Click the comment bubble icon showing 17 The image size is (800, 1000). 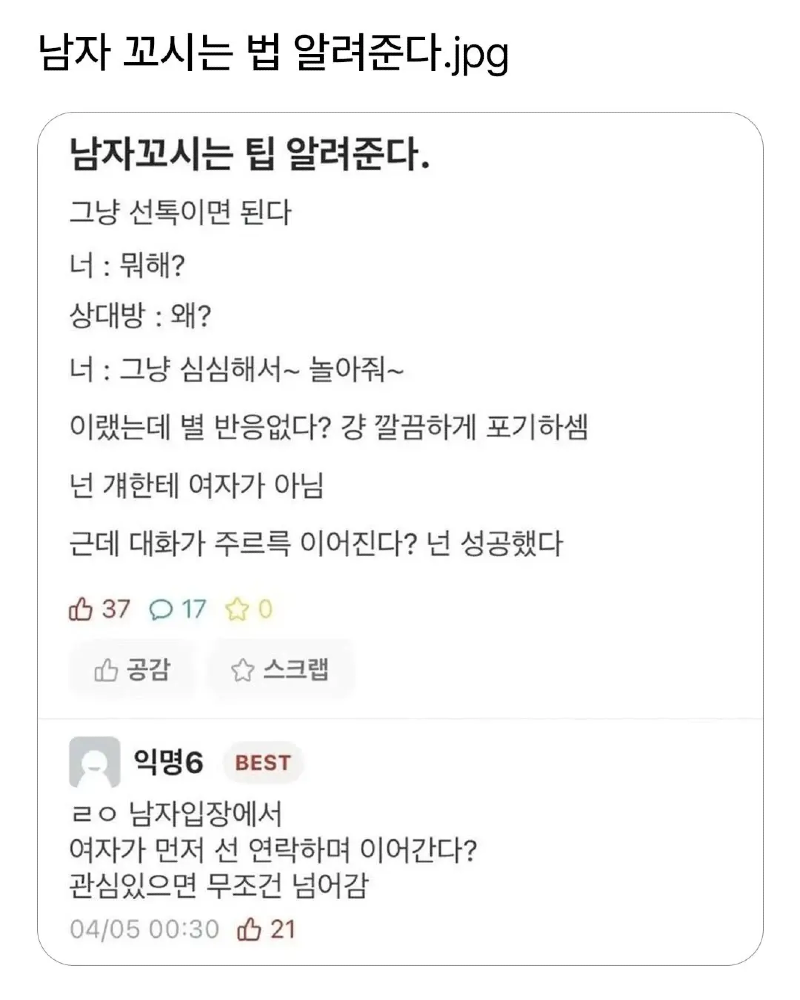160,608
